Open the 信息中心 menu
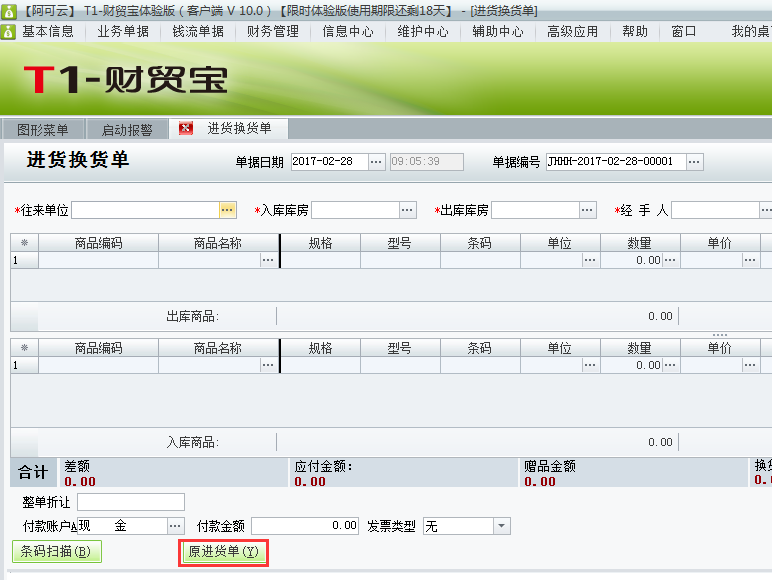This screenshot has width=772, height=580. point(348,32)
